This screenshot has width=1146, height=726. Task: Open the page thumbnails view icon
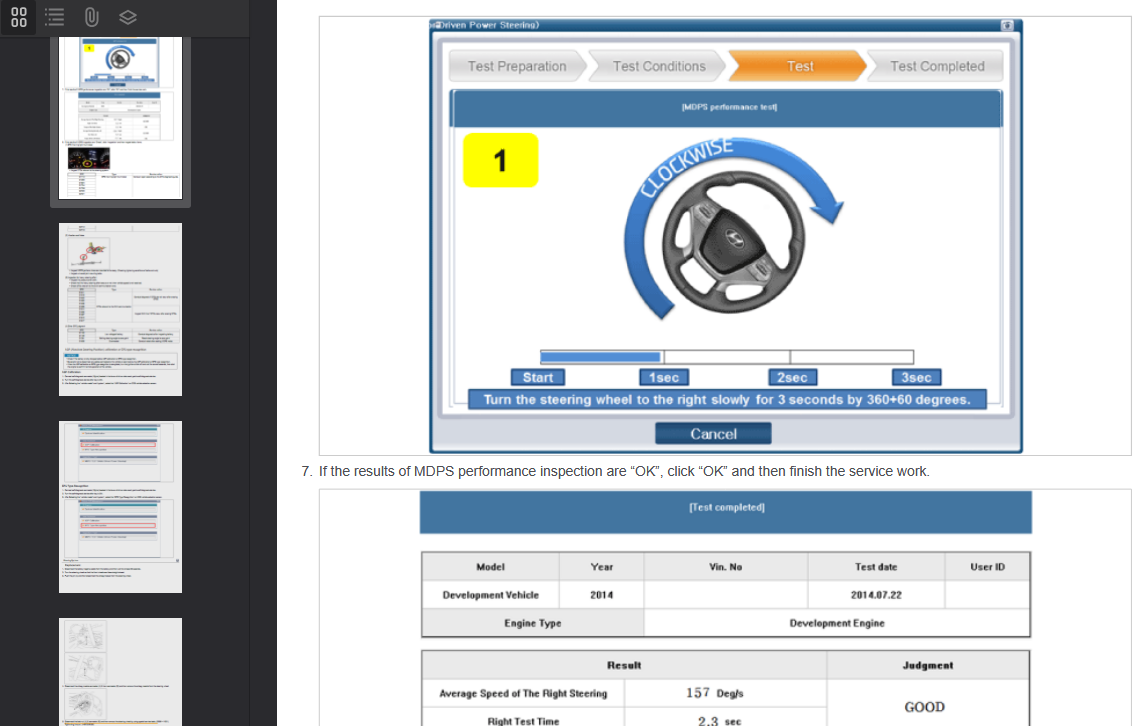[19, 17]
